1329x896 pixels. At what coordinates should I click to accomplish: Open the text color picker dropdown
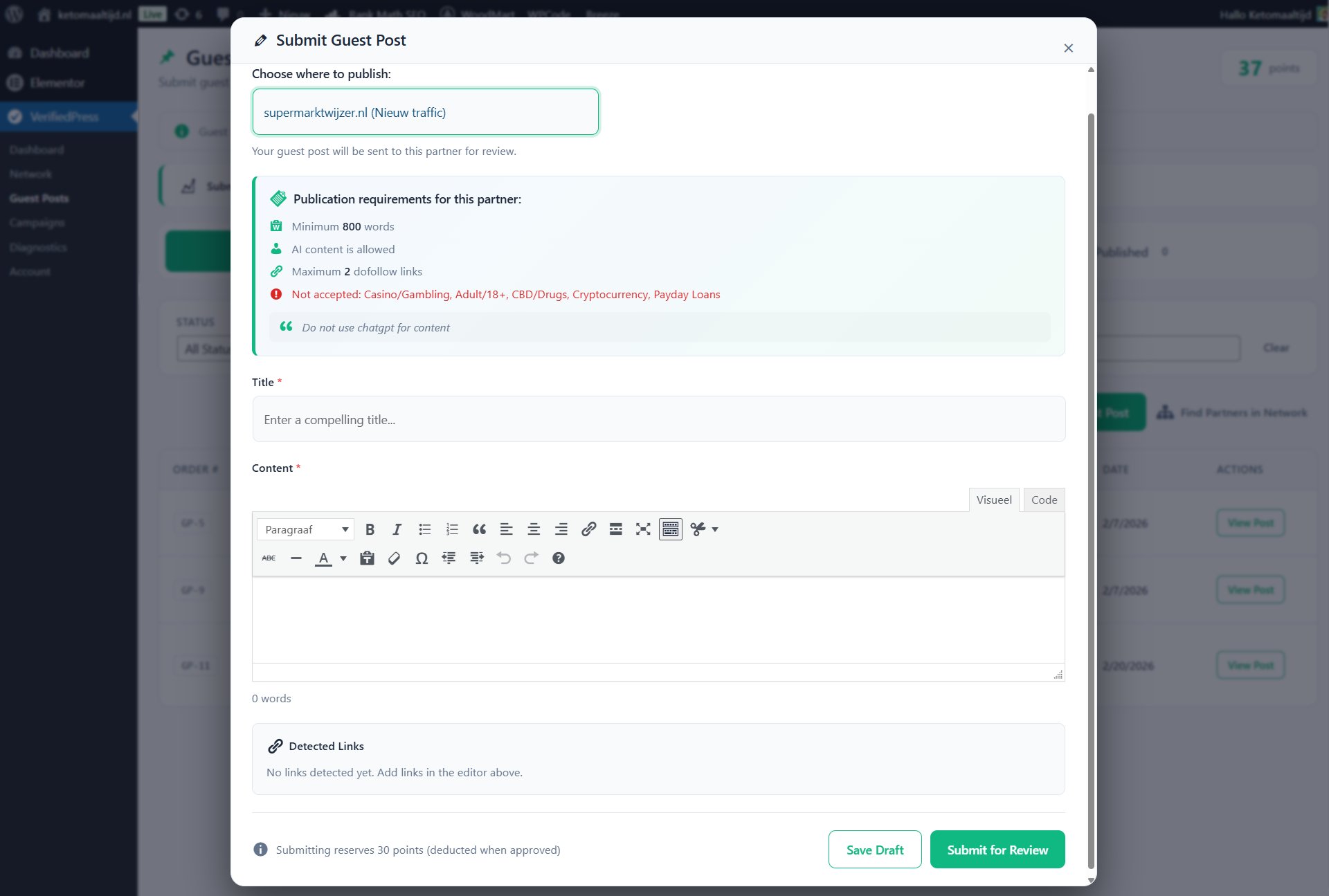343,558
